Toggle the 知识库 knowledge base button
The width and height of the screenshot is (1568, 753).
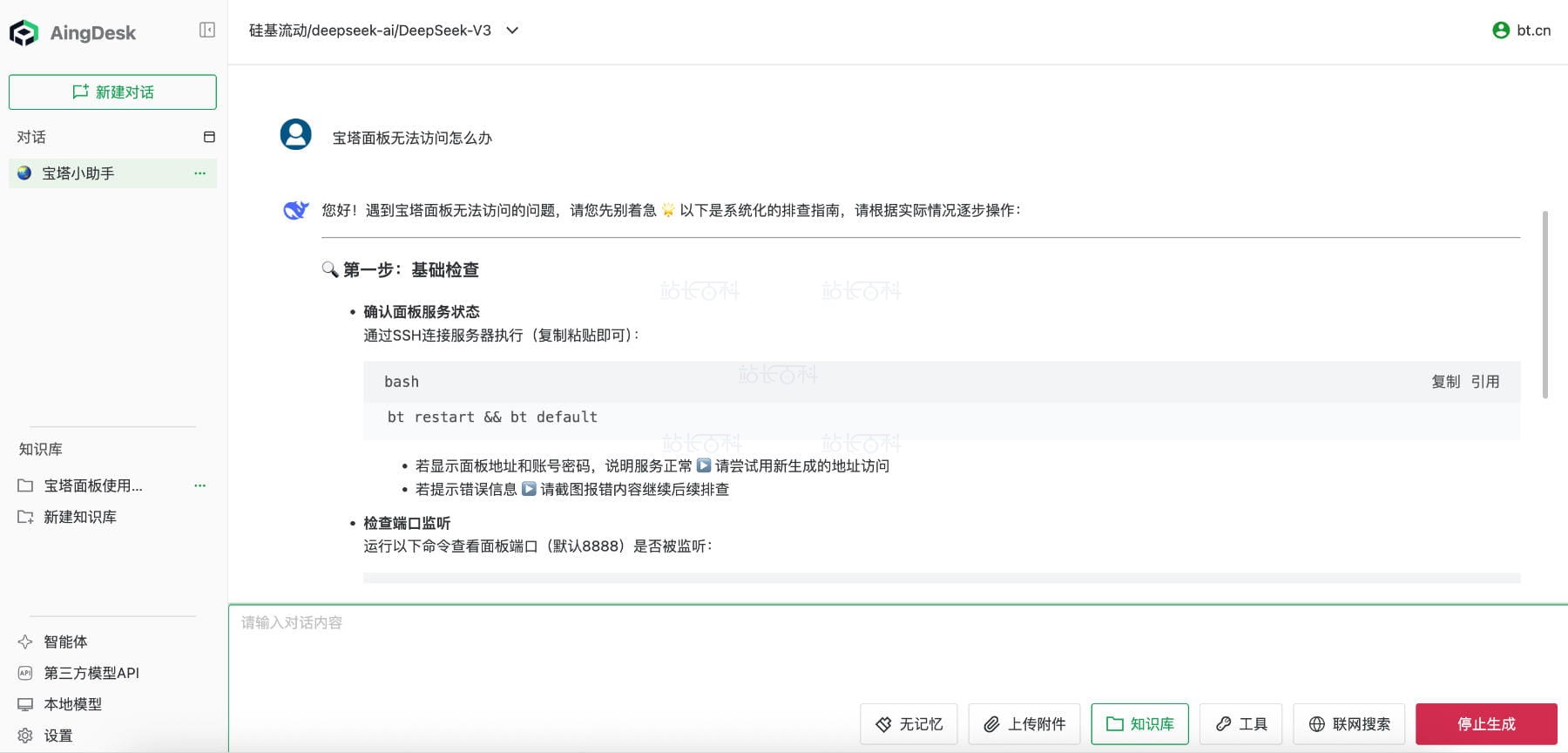point(1139,724)
